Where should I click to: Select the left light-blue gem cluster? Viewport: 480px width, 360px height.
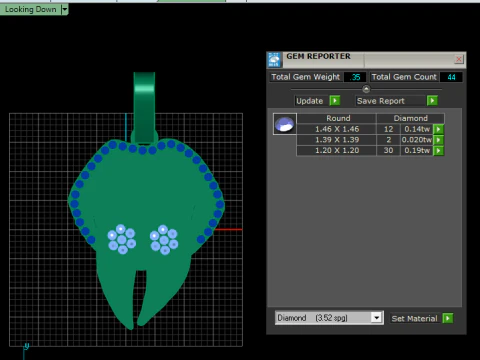tap(122, 239)
